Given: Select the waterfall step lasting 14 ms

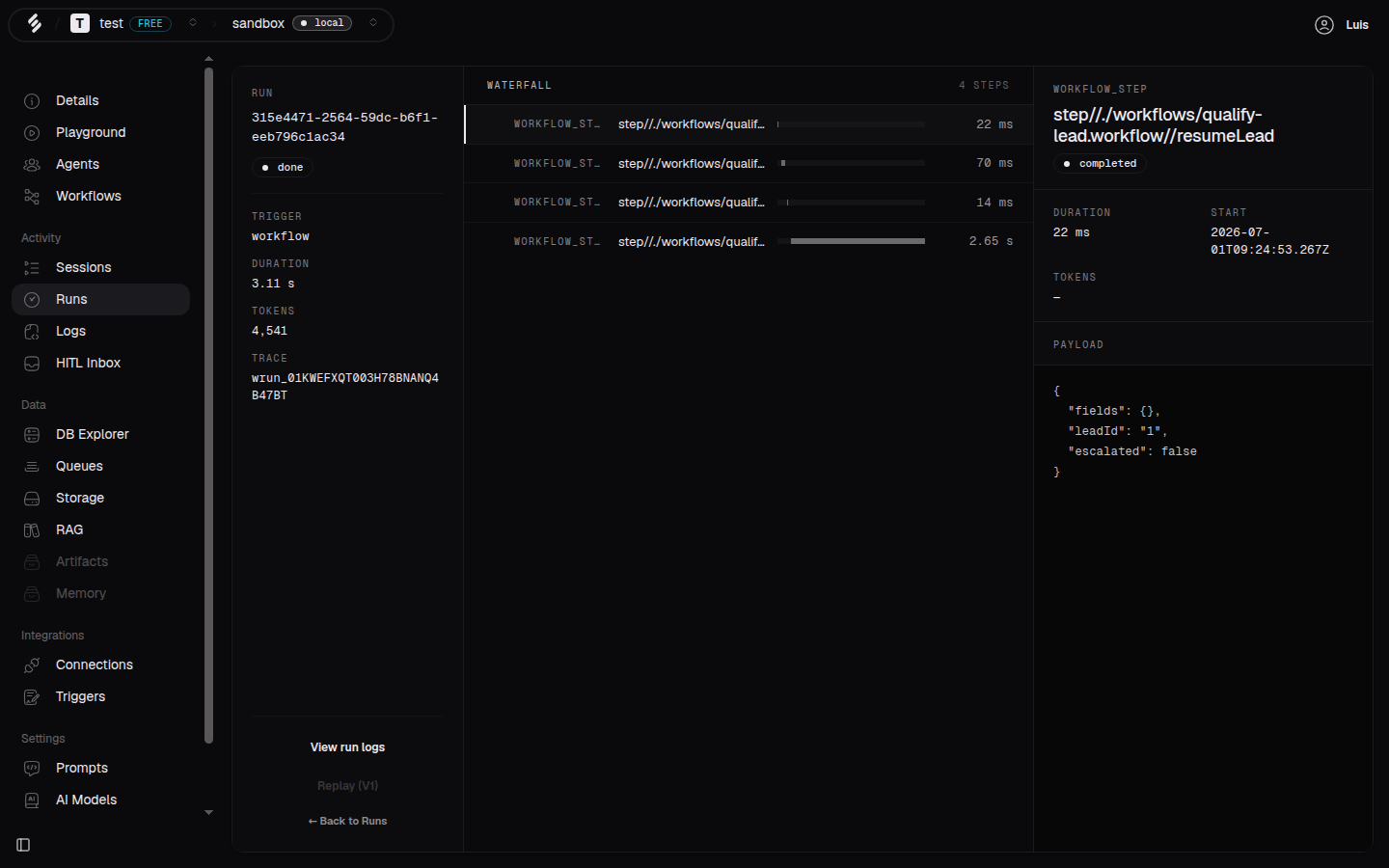Looking at the screenshot, I should [x=749, y=203].
